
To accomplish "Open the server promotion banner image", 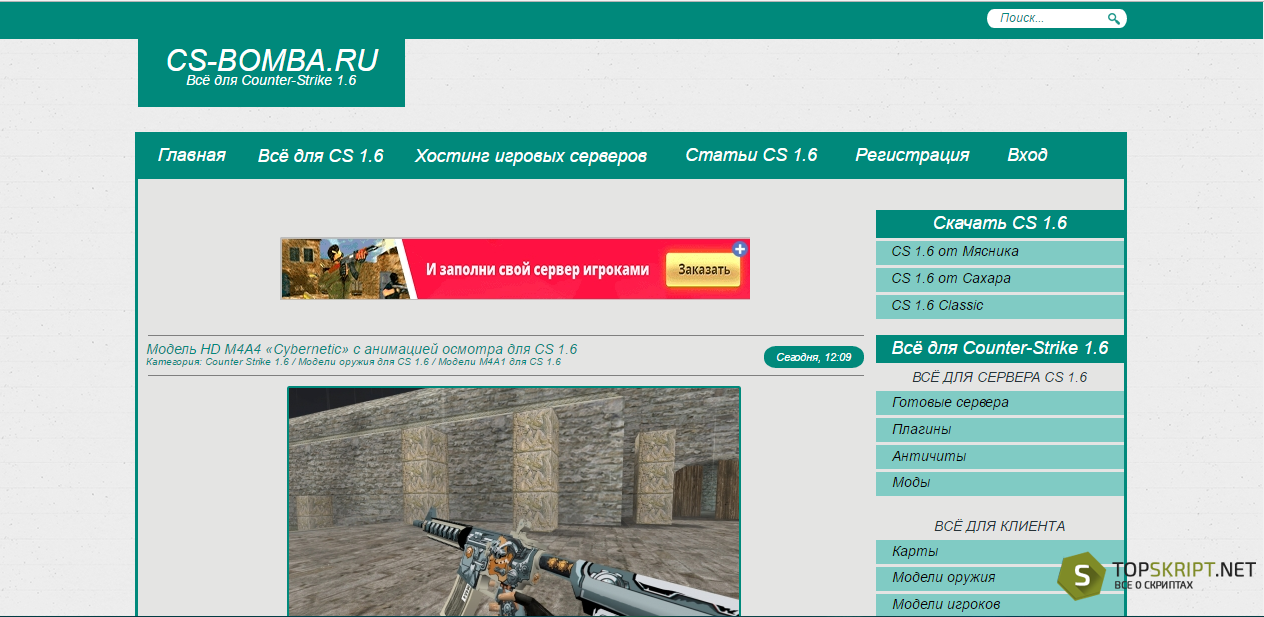I will pyautogui.click(x=515, y=268).
